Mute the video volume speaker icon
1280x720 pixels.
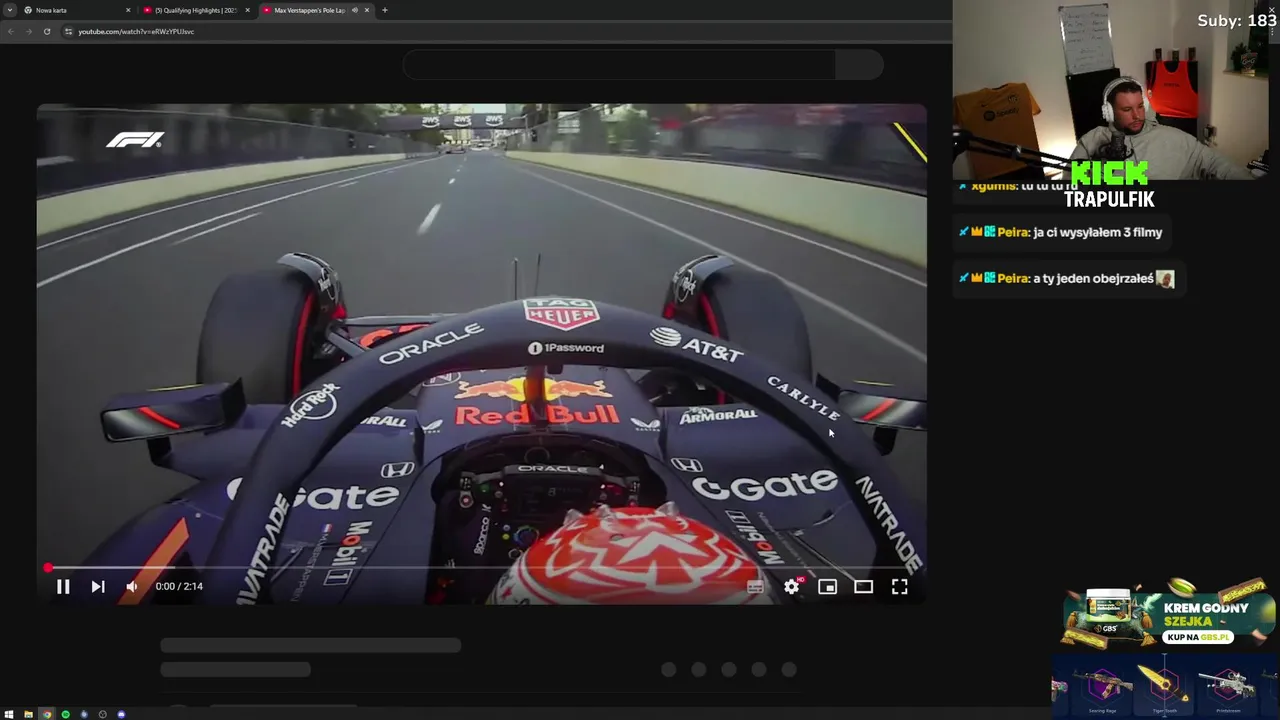click(132, 587)
